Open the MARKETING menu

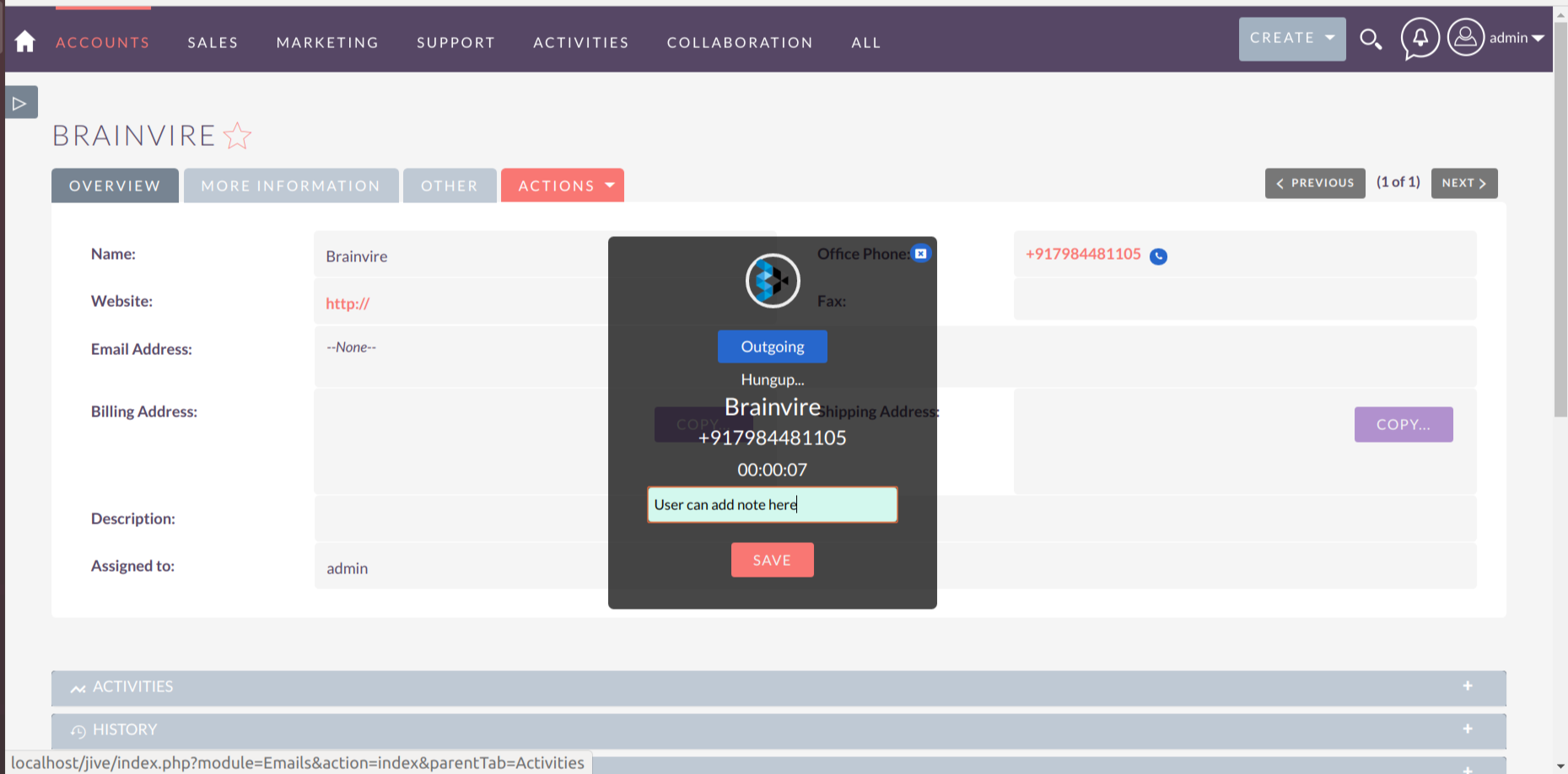point(327,42)
